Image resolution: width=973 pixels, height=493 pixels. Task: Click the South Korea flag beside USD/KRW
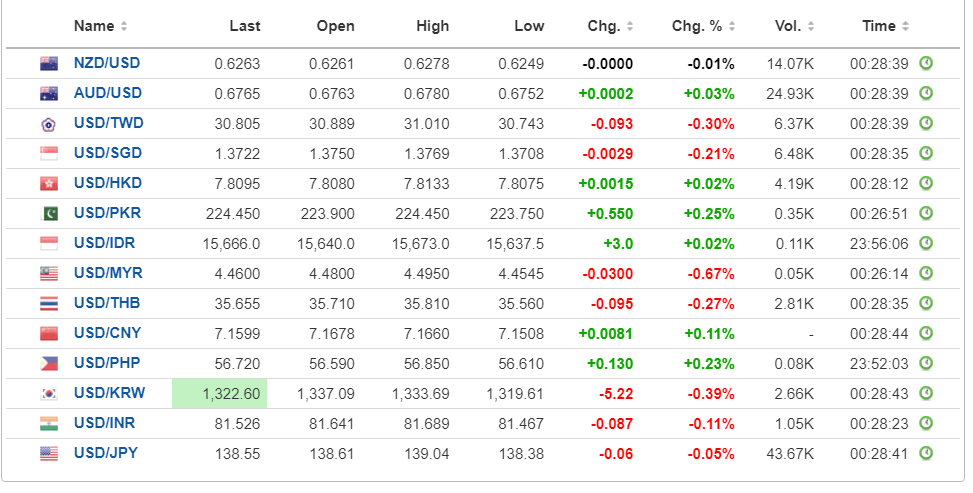coord(48,394)
